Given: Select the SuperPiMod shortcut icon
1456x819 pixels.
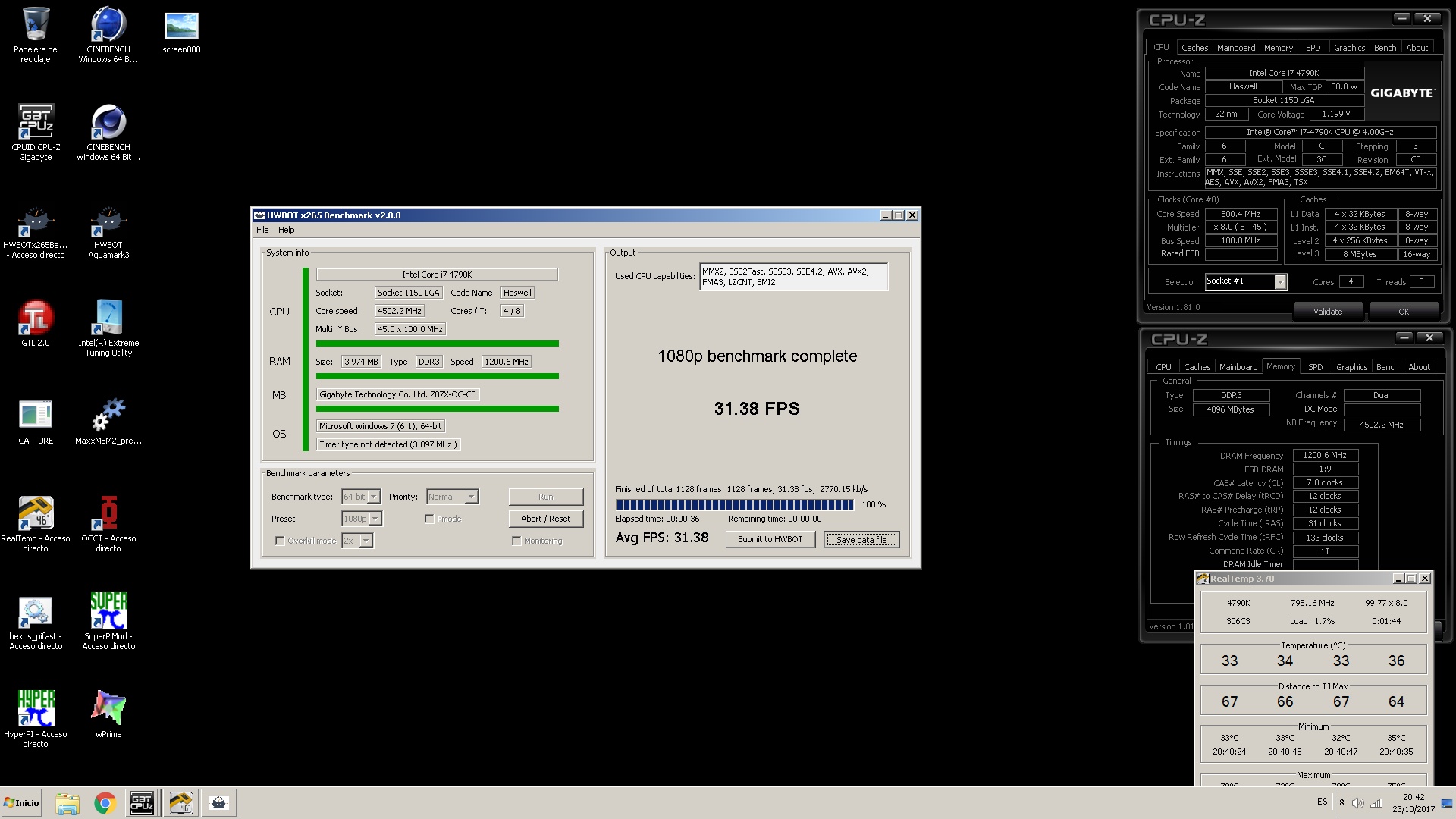Looking at the screenshot, I should click(x=108, y=621).
